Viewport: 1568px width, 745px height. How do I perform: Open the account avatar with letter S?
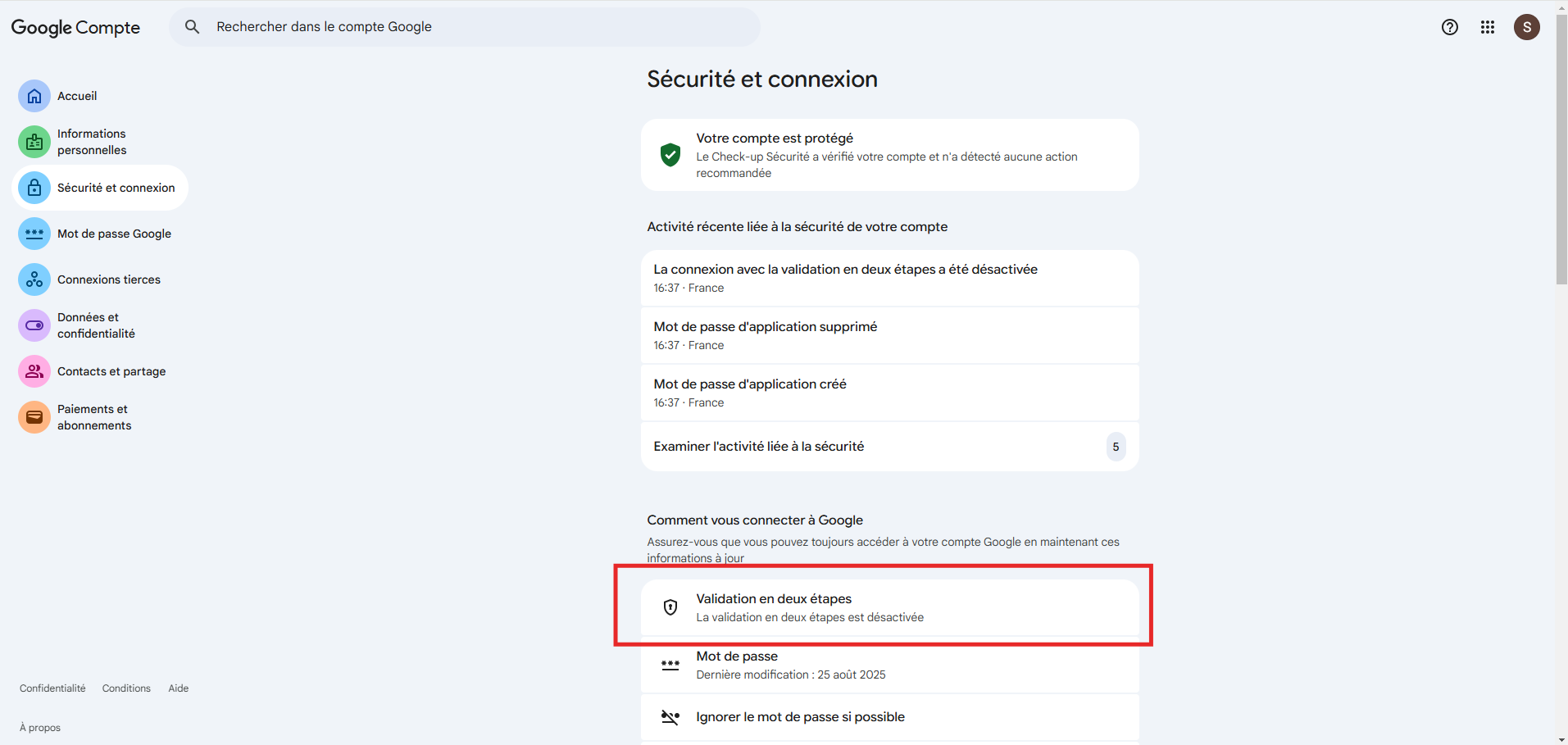coord(1526,27)
